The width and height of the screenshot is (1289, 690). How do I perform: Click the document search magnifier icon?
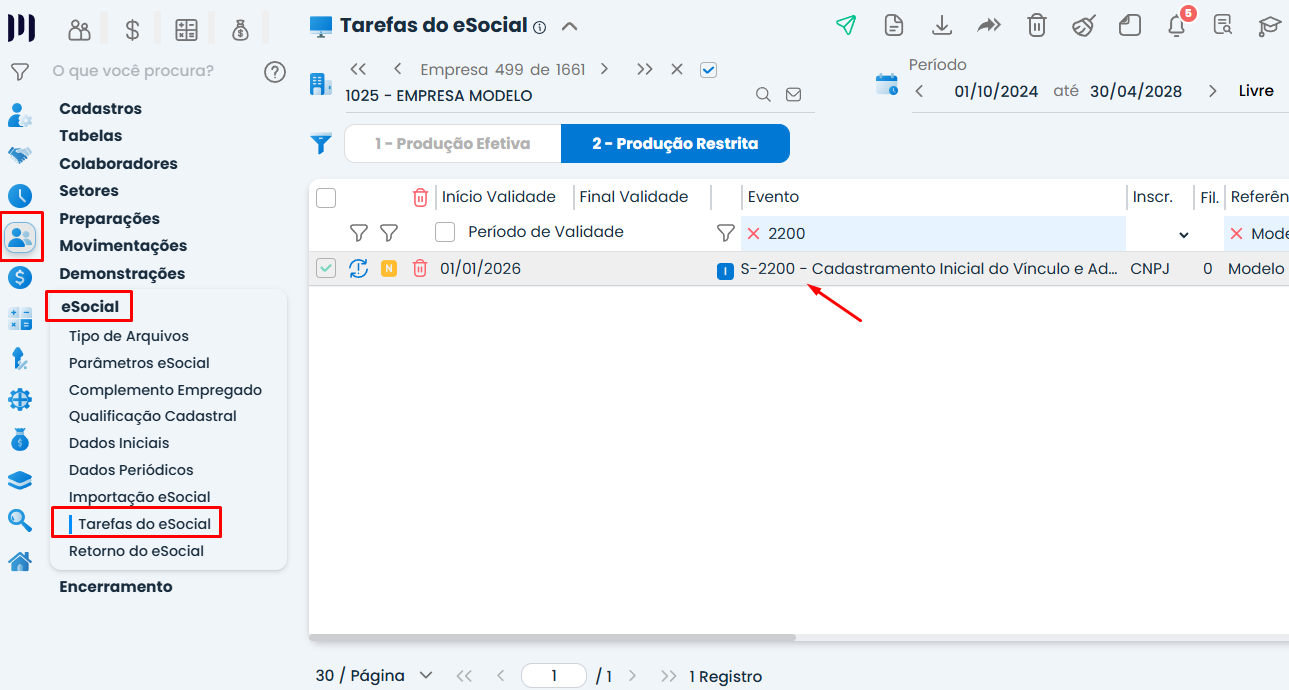click(x=1222, y=26)
